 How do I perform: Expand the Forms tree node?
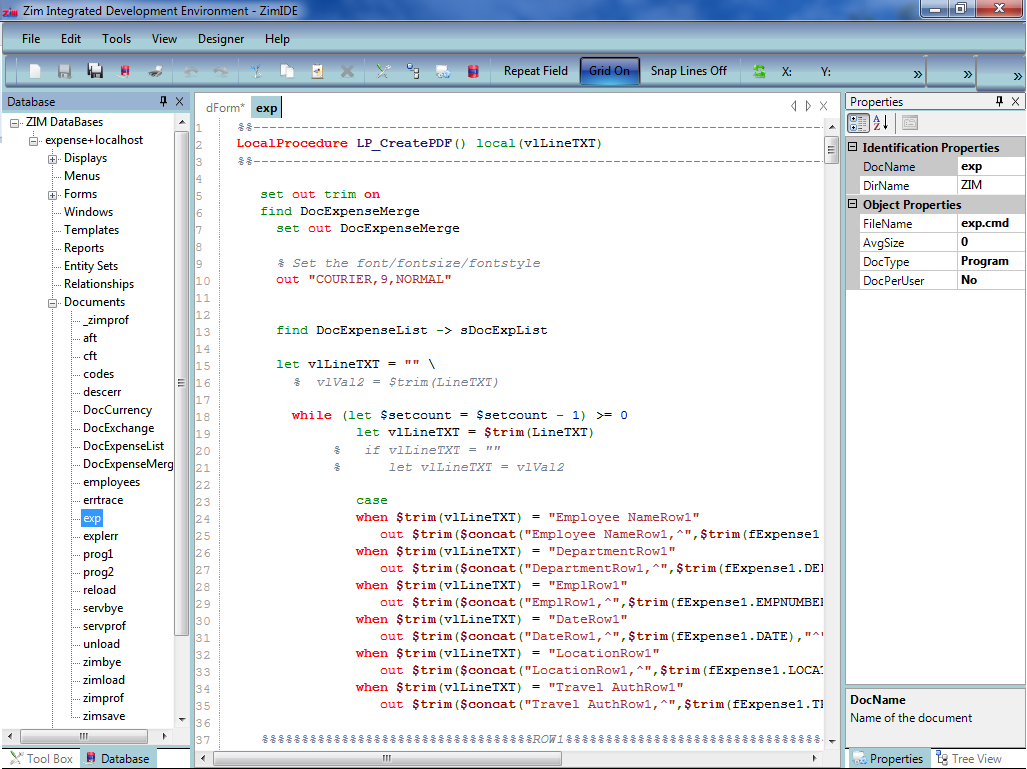pyautogui.click(x=53, y=194)
